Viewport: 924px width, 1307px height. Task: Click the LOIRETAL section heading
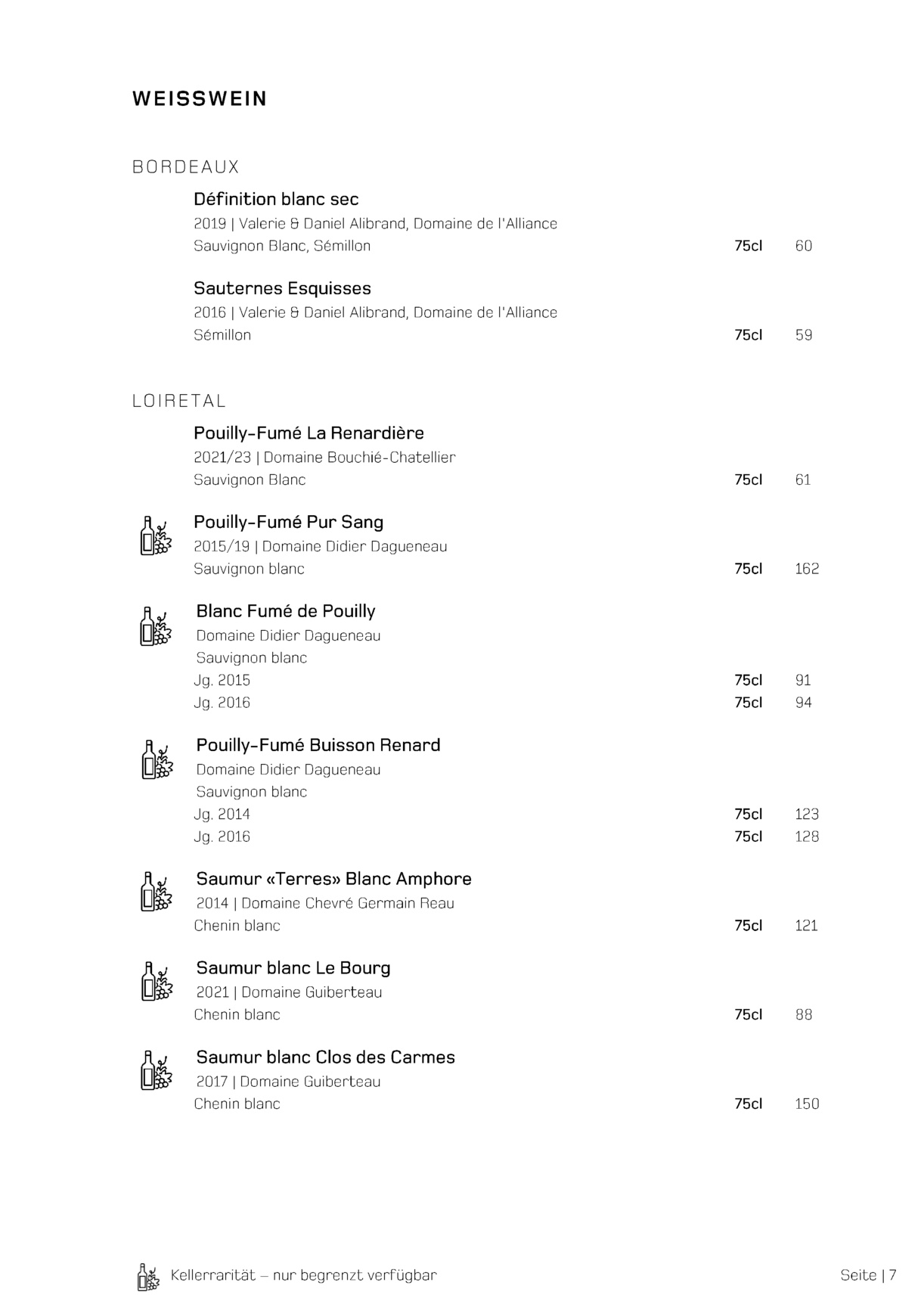[179, 401]
